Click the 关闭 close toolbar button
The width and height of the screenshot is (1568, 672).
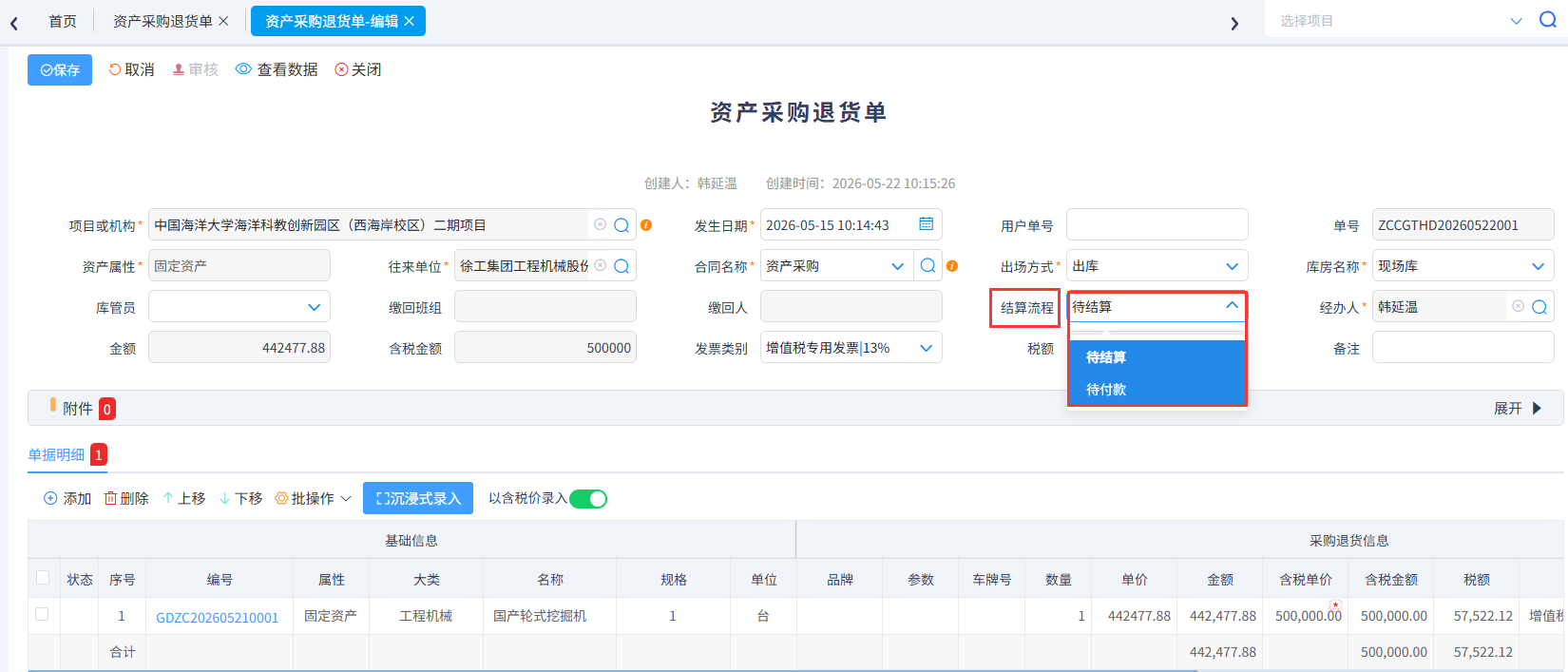pyautogui.click(x=358, y=69)
